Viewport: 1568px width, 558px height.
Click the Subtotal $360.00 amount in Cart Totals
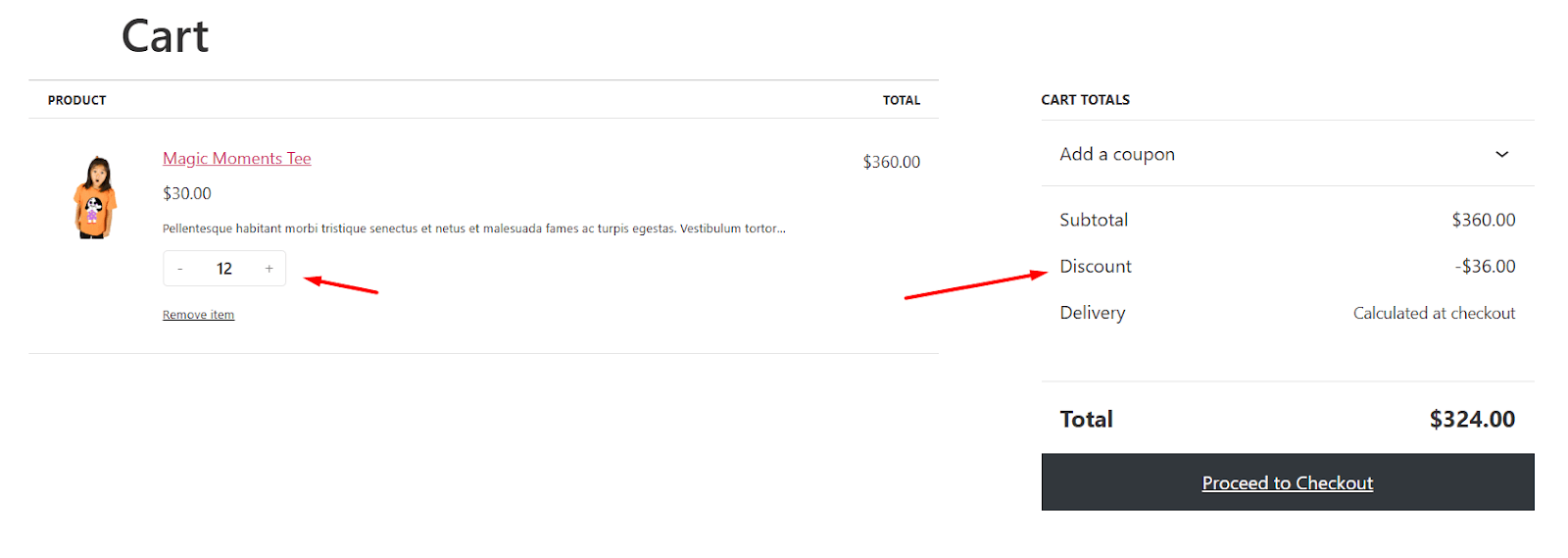click(x=1483, y=220)
